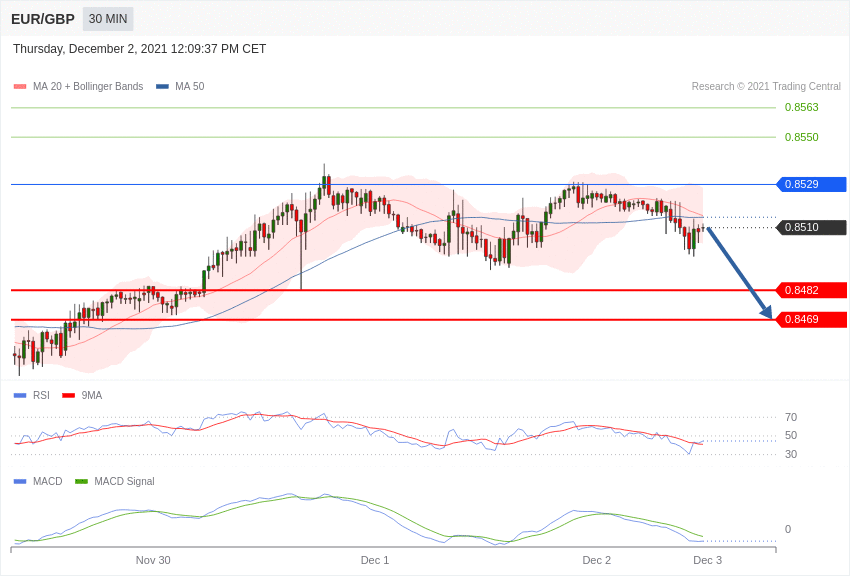Image resolution: width=850 pixels, height=576 pixels.
Task: Click the RSI legend label
Action: point(41,396)
